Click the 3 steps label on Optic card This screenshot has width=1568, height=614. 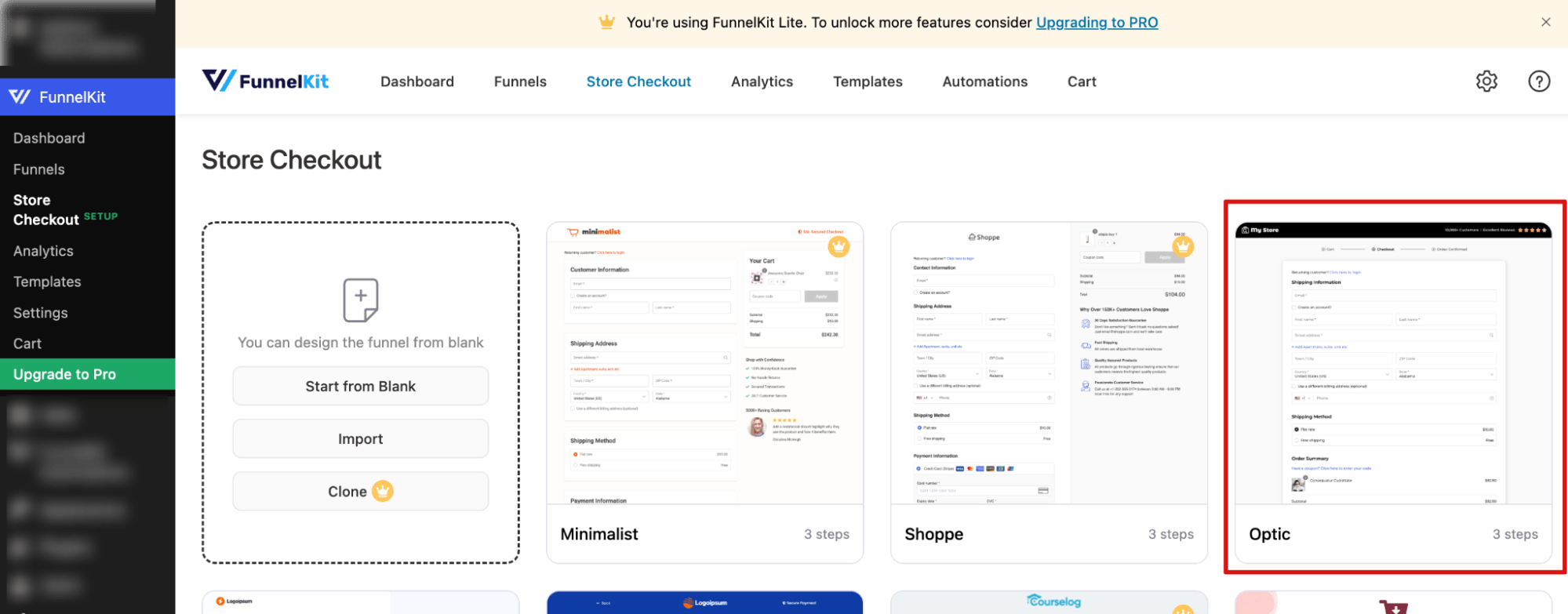point(1515,534)
